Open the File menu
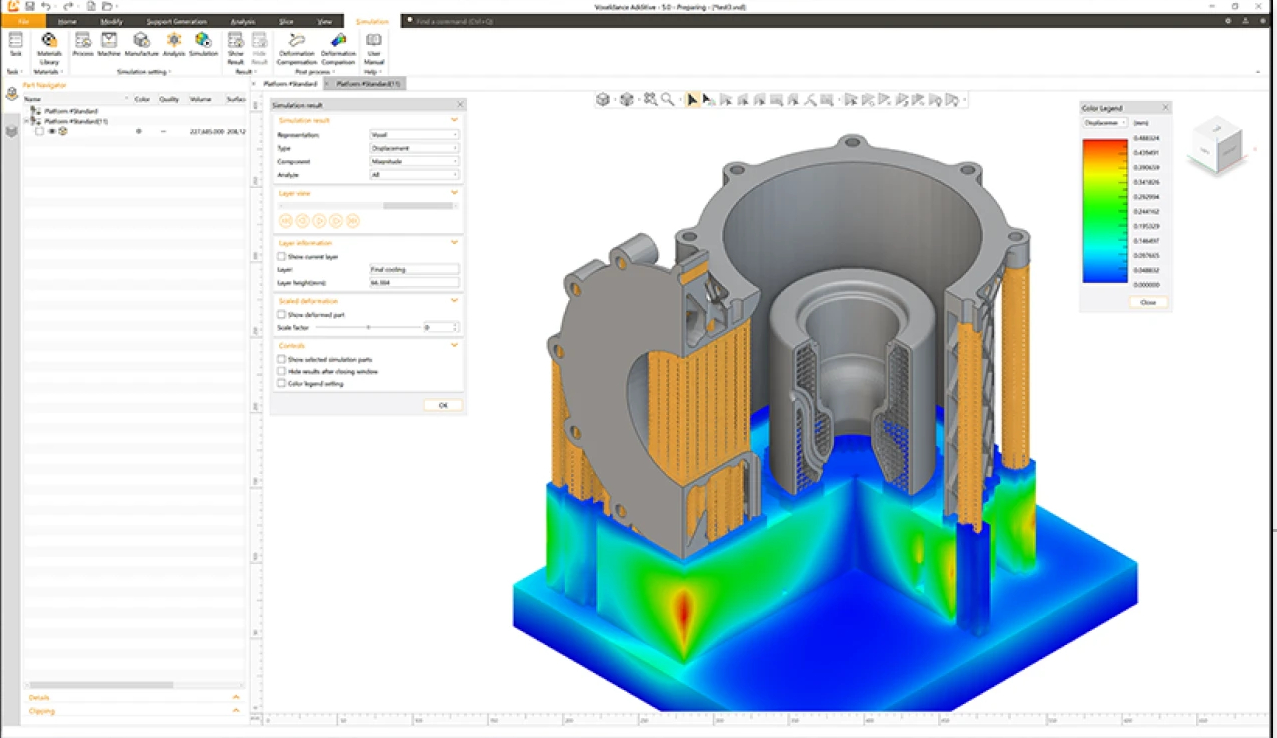Image resolution: width=1277 pixels, height=738 pixels. pyautogui.click(x=23, y=21)
